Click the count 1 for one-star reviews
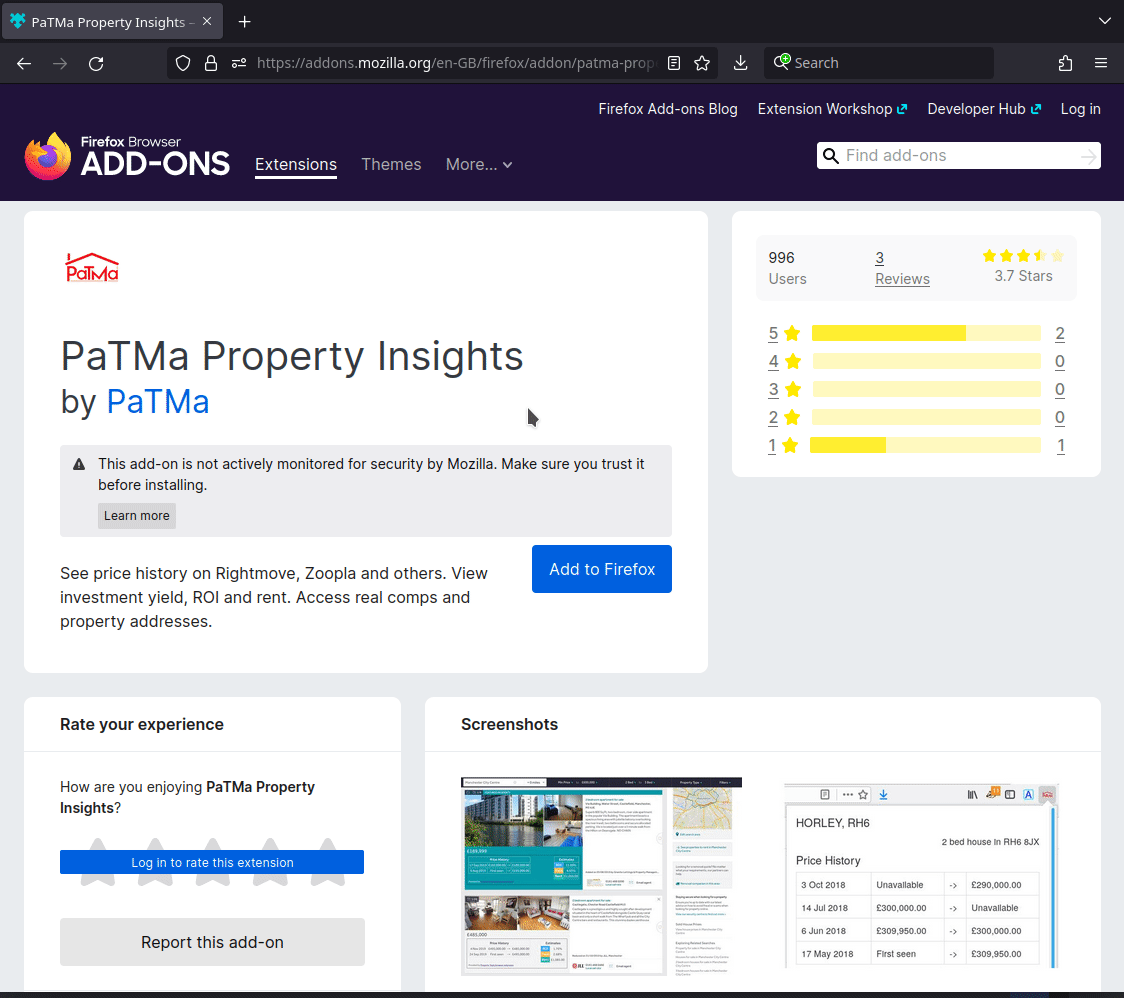Image resolution: width=1124 pixels, height=998 pixels. (x=1060, y=445)
